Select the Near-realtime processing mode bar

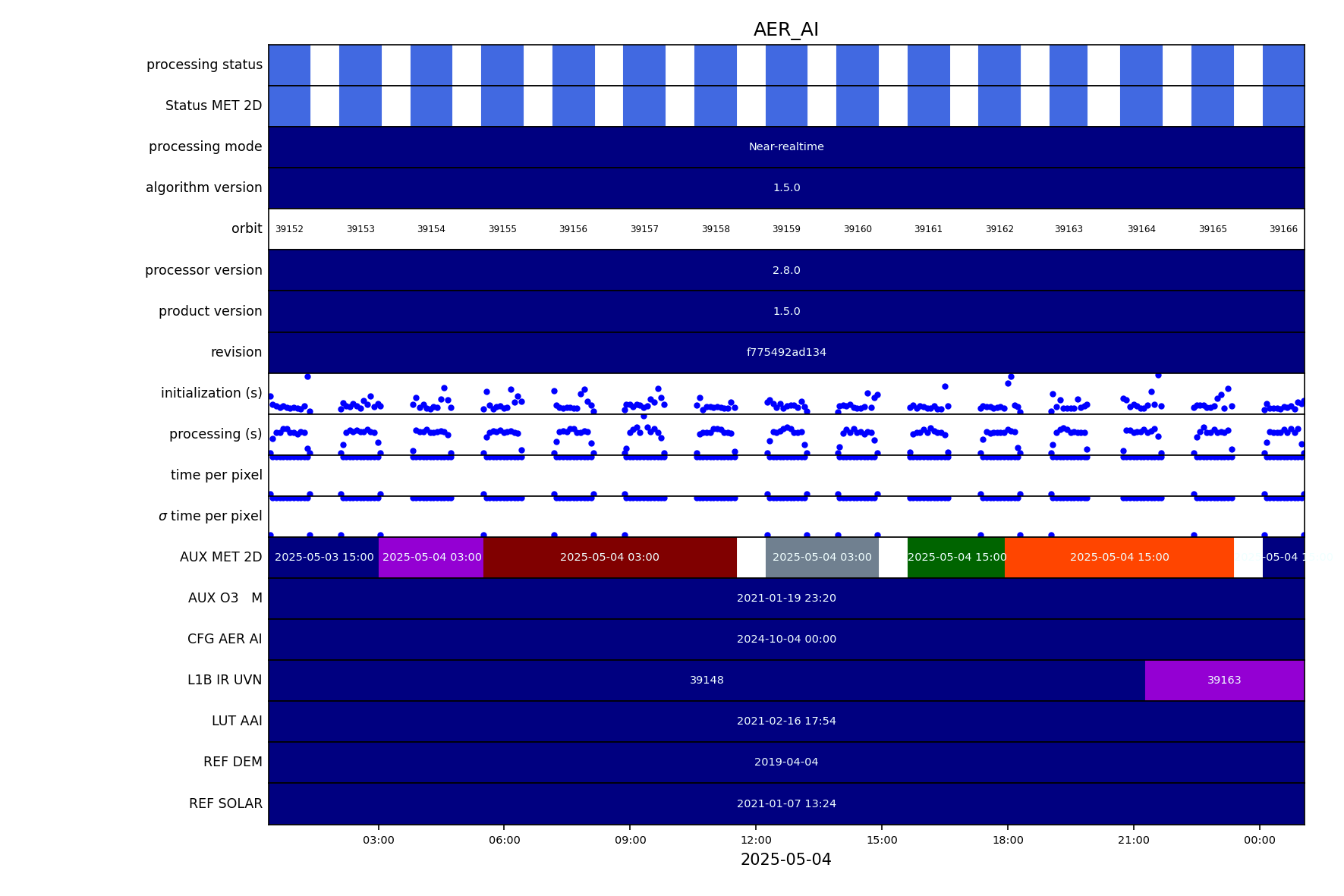point(786,147)
